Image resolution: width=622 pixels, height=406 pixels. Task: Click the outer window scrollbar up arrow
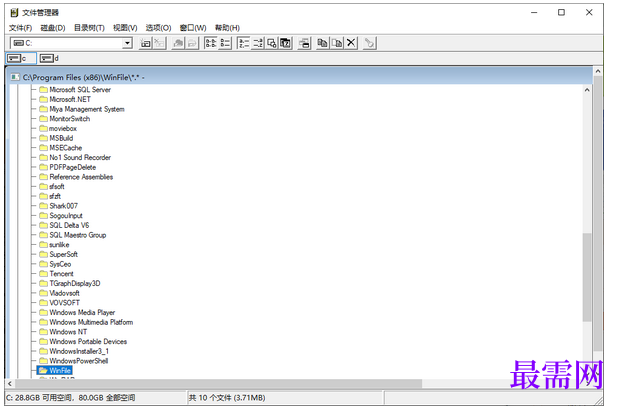coord(598,71)
